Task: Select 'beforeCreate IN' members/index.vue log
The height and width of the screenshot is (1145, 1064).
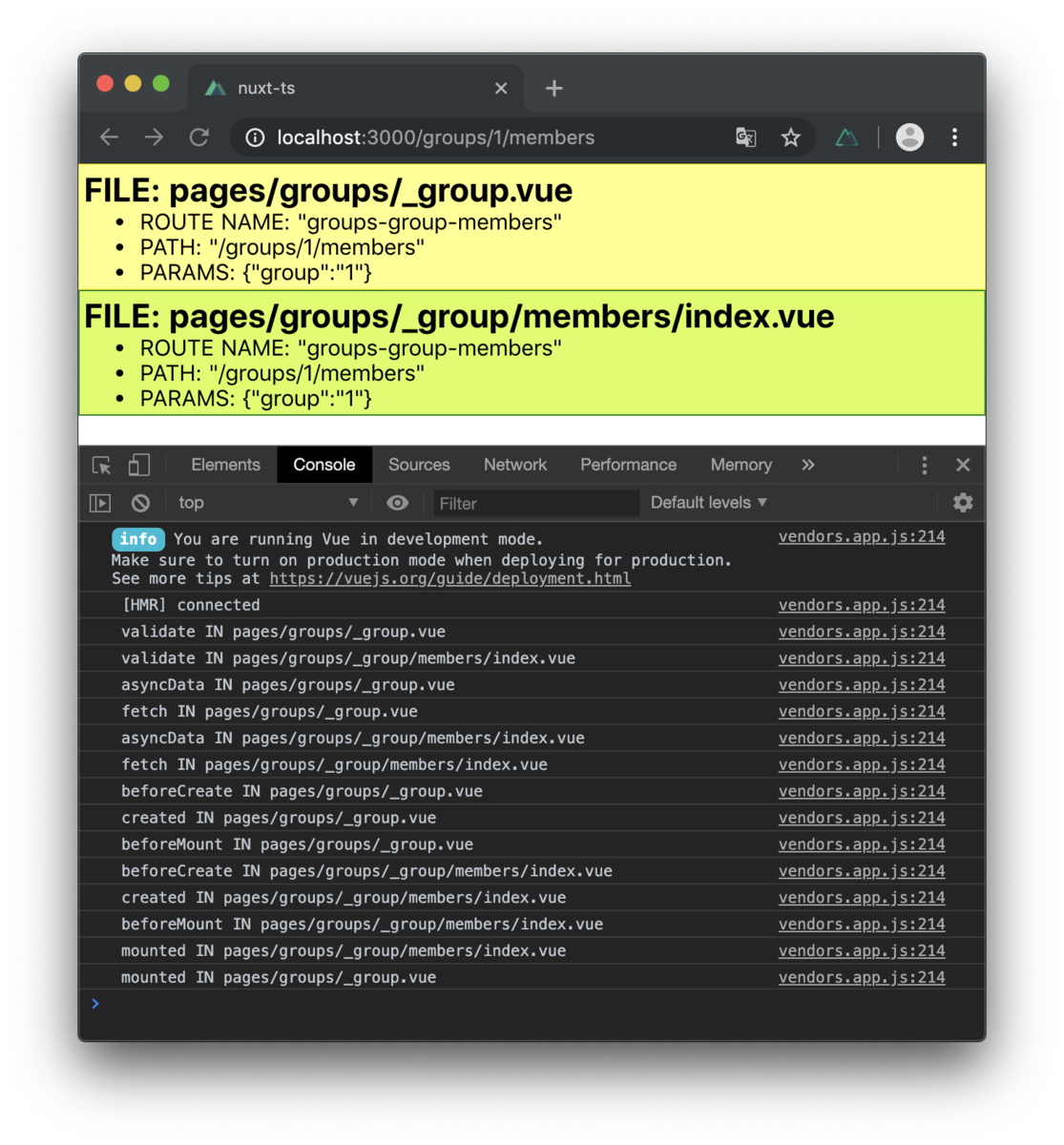Action: (x=532, y=871)
